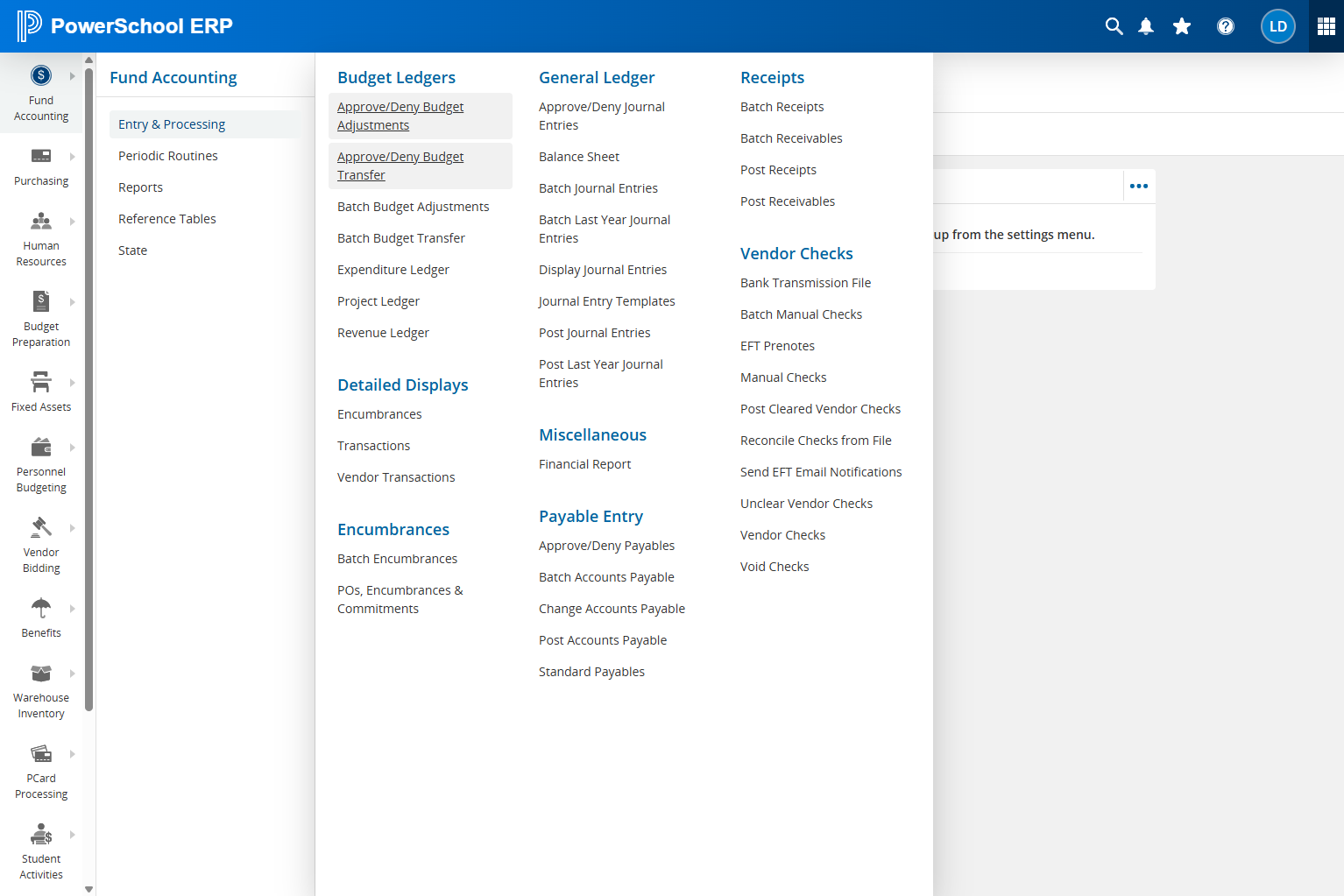Expand the Human Resources submenu arrow

click(x=72, y=222)
